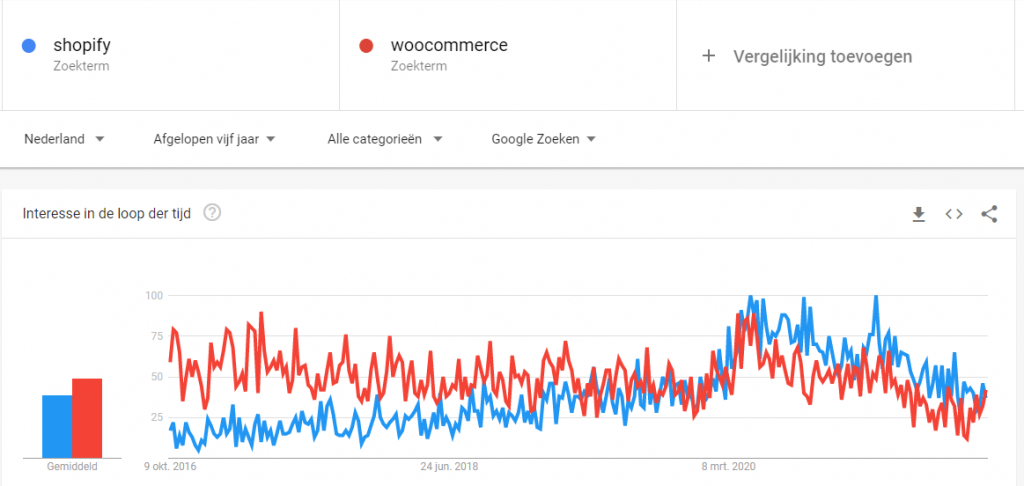Click the red average bar for woocommerce
The width and height of the screenshot is (1024, 486).
pos(87,418)
